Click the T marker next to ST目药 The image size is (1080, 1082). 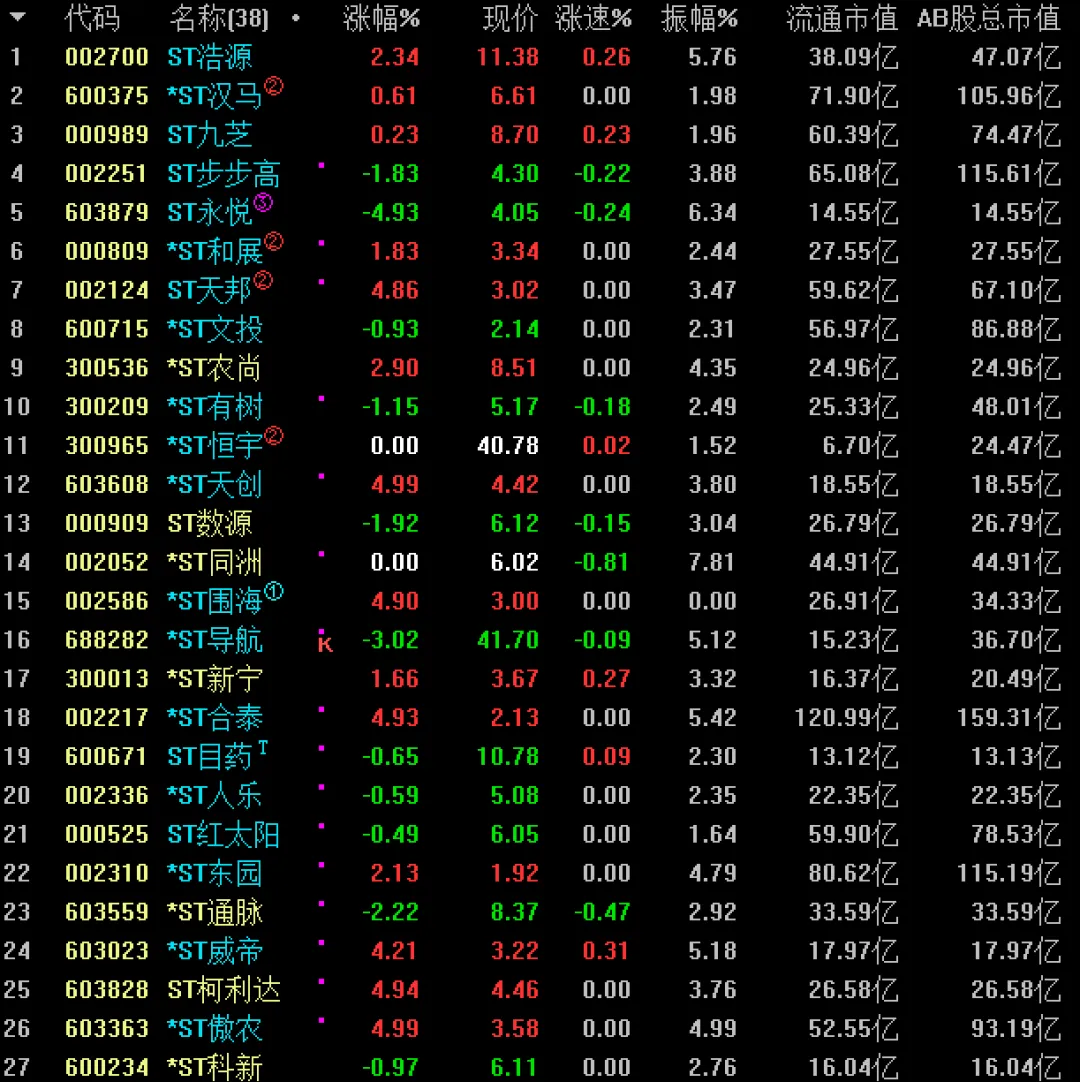[262, 748]
